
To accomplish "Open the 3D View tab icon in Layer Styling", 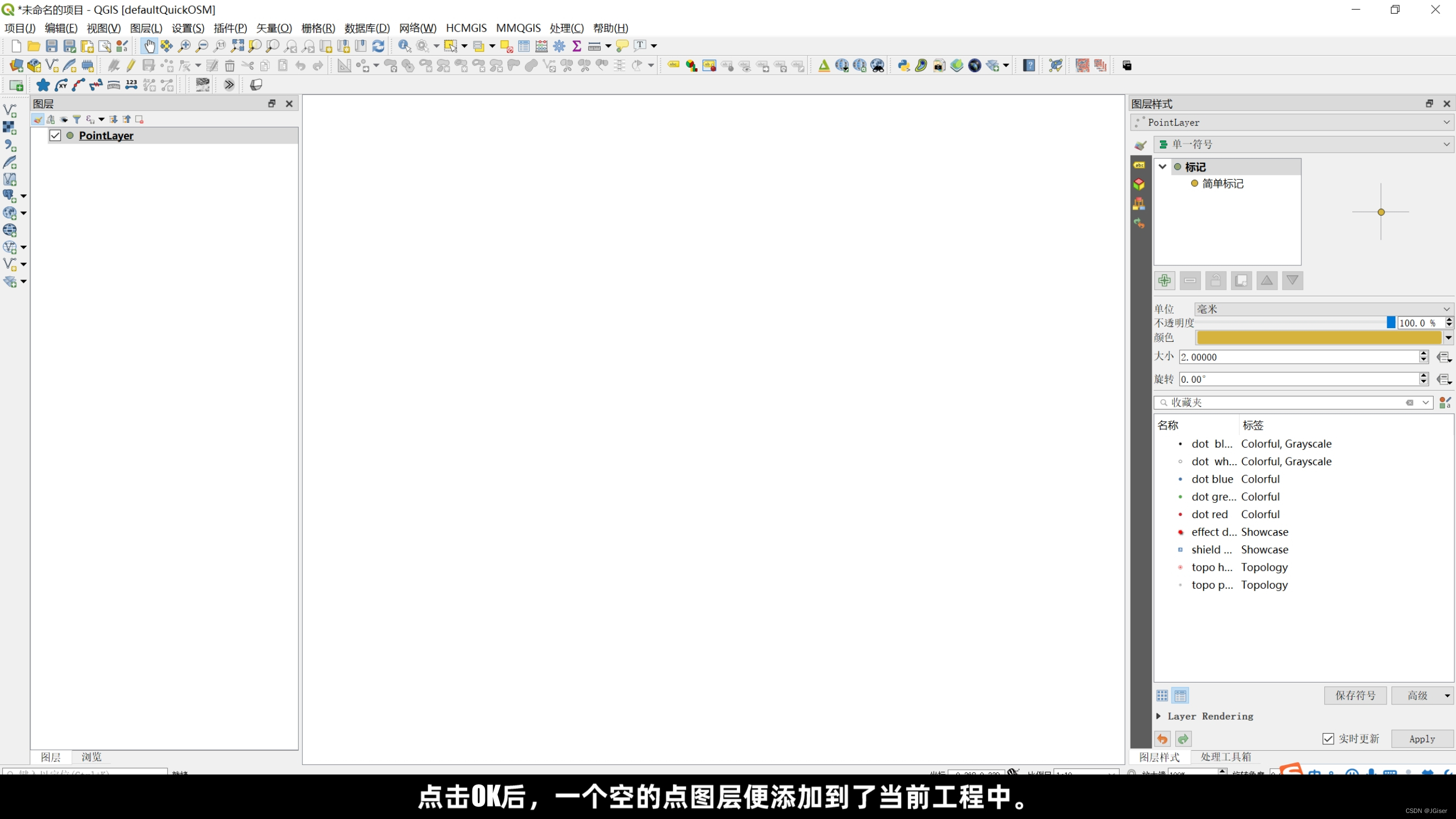I will tap(1139, 184).
